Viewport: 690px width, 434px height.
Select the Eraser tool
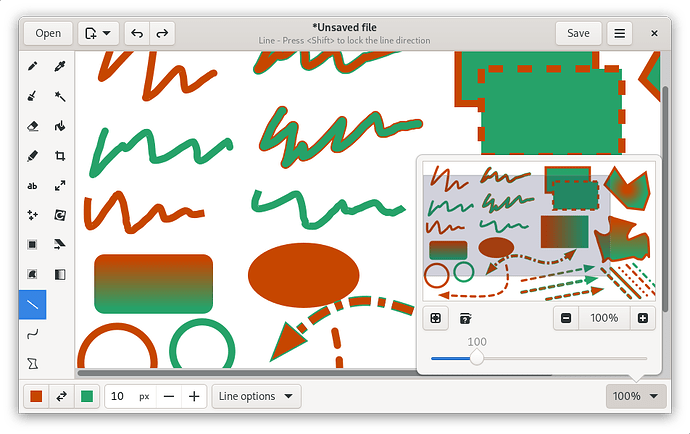coord(33,126)
